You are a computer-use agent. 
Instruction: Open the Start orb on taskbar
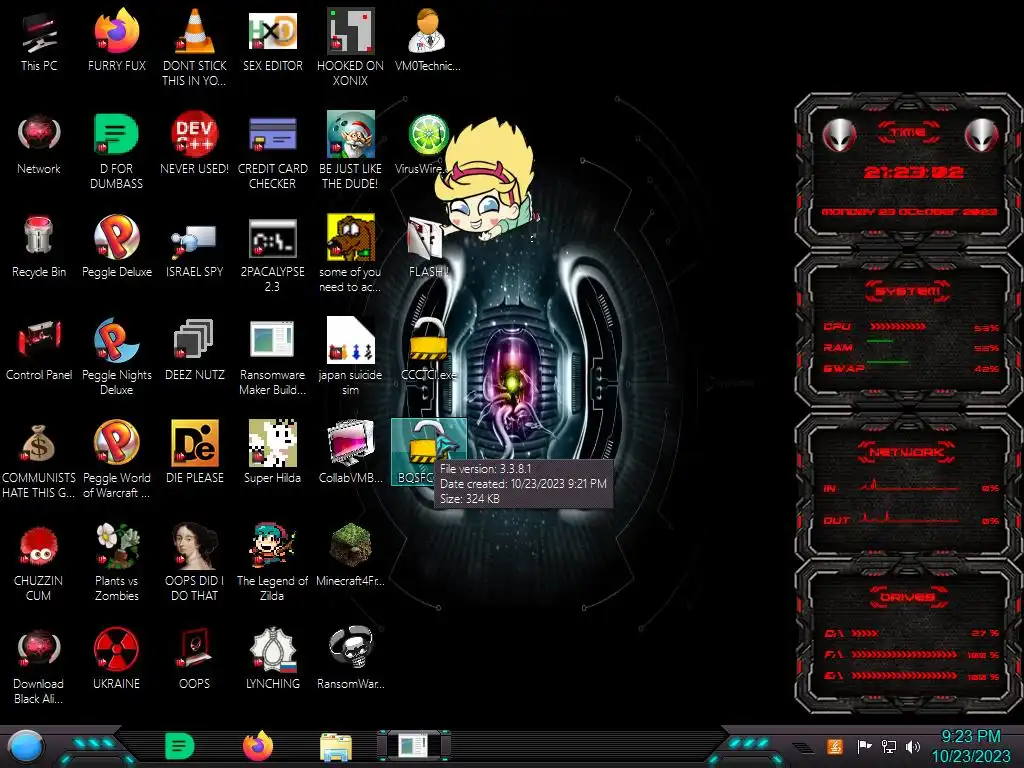25,747
